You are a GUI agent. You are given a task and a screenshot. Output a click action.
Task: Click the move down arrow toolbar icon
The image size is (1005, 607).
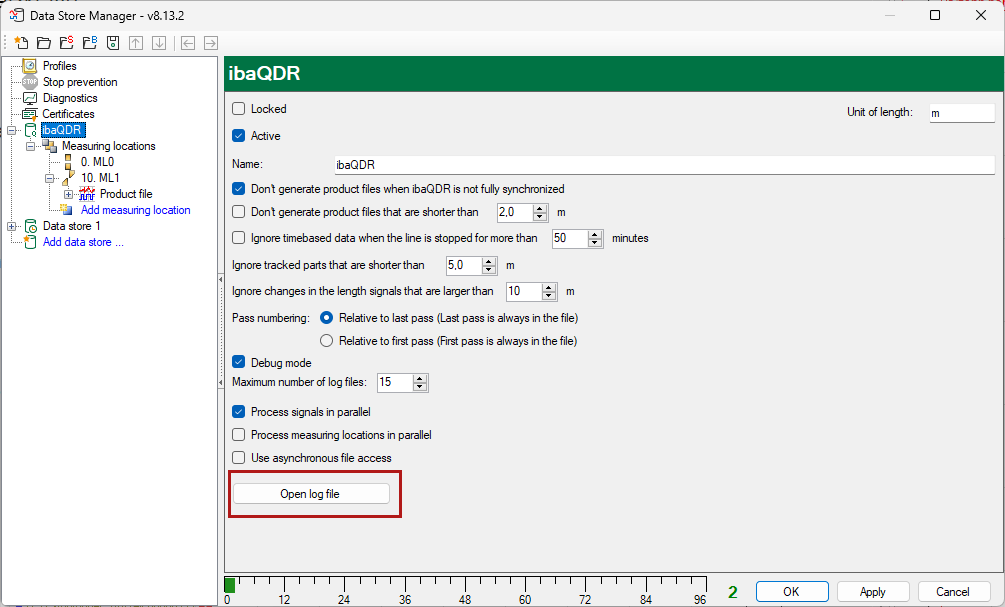pos(159,43)
